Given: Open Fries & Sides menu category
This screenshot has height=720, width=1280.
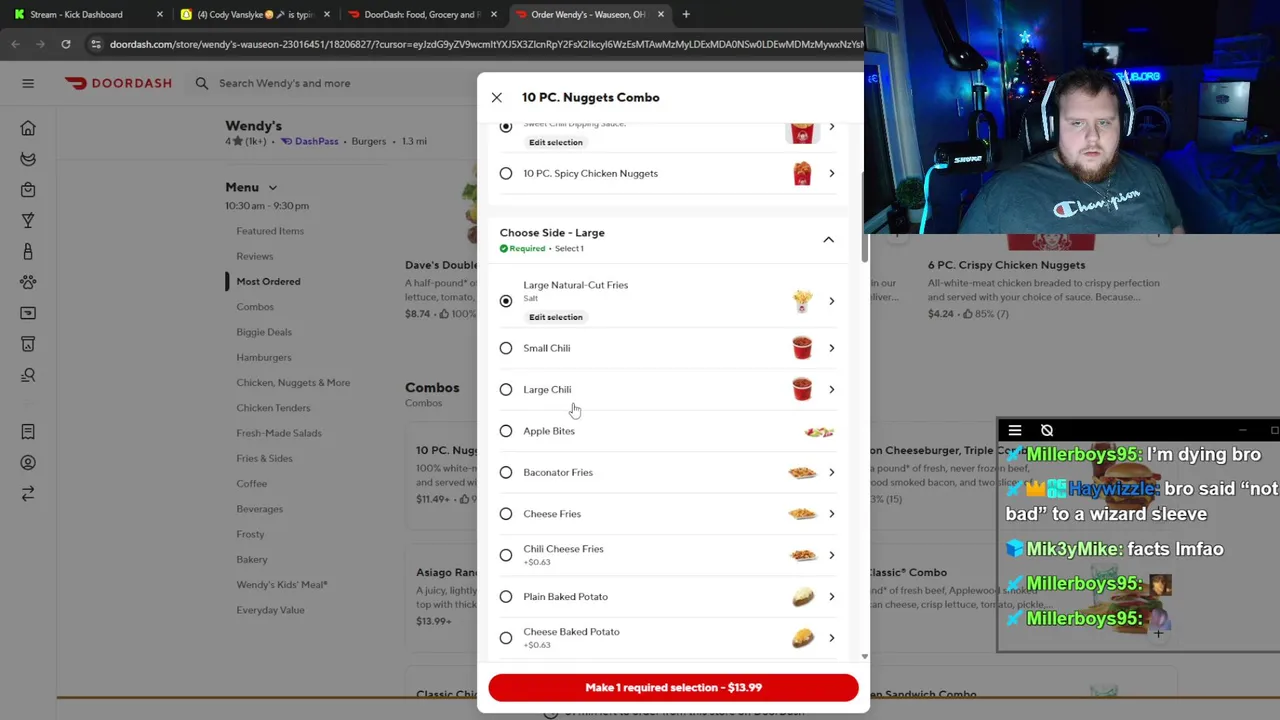Looking at the screenshot, I should [264, 458].
